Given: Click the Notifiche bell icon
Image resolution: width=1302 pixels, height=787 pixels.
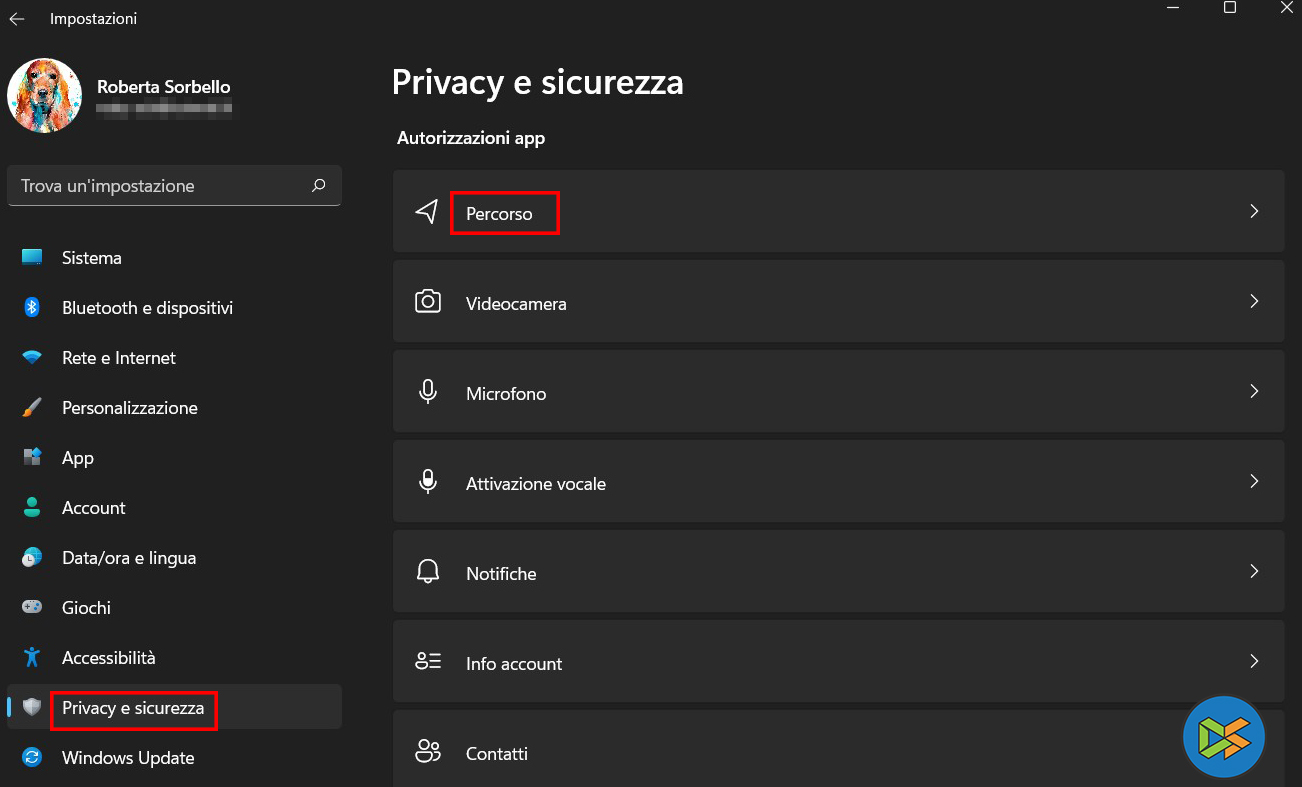Looking at the screenshot, I should pyautogui.click(x=428, y=572).
